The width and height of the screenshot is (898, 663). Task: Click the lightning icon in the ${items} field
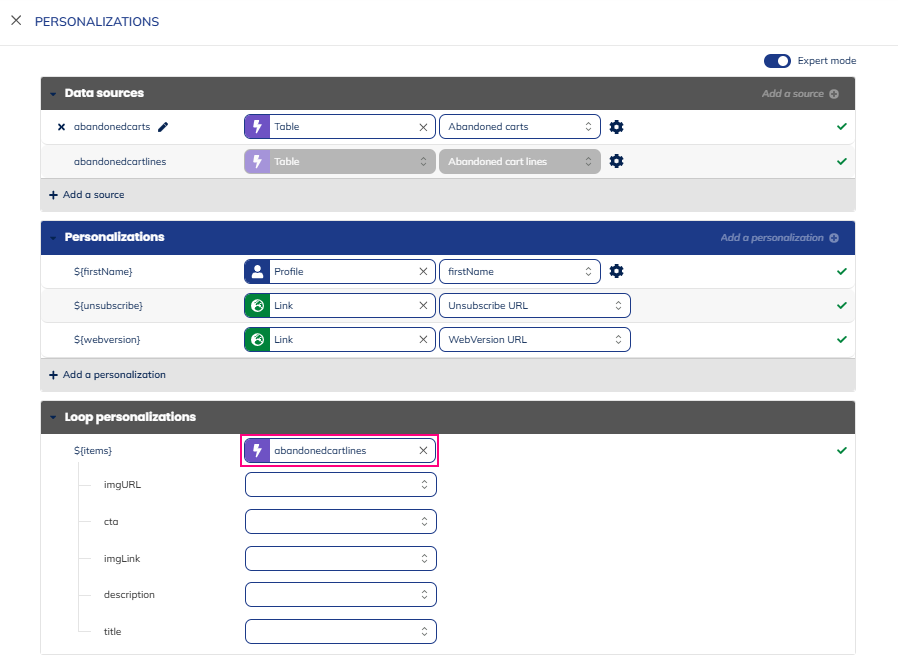pos(257,450)
